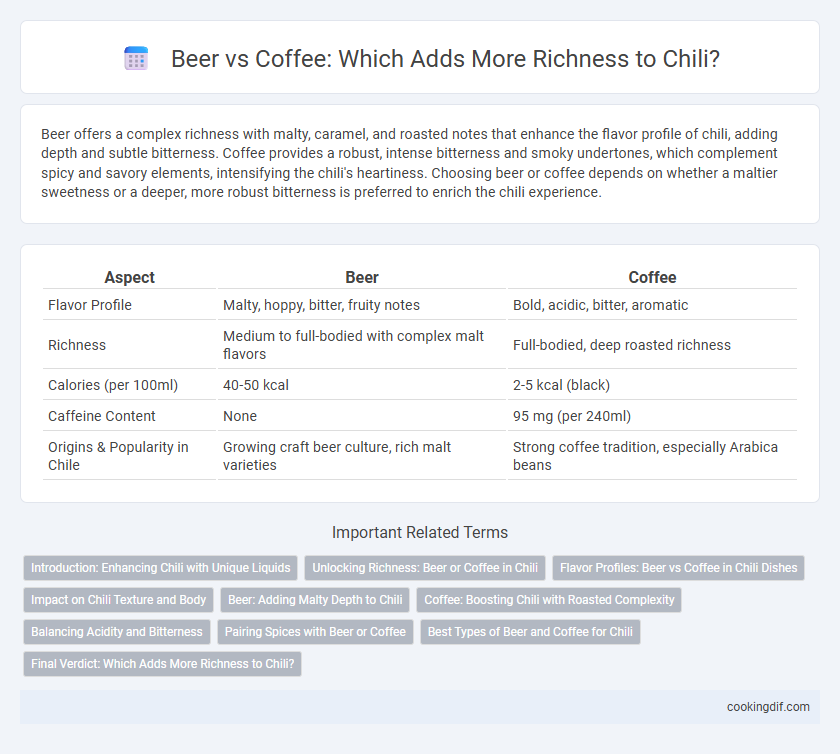Open 'Flavor Profiles: Beer vs Coffee in Chili Dishes'
Screen dimensions: 840x754
click(678, 568)
